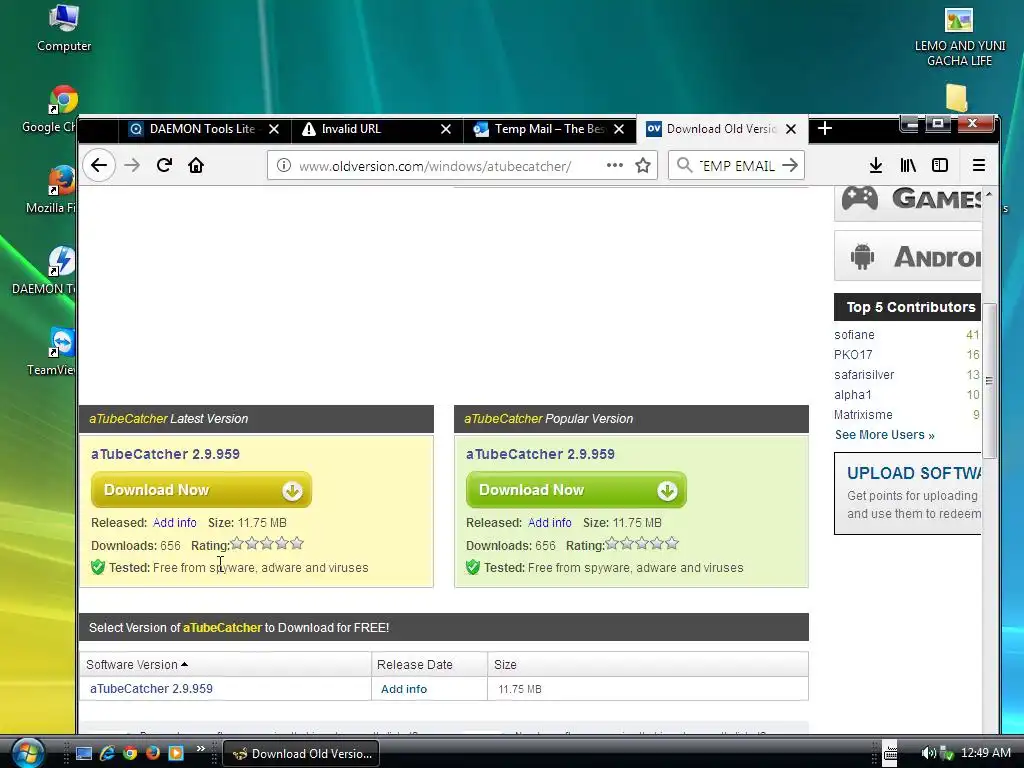Click green Download Now for Popular Version
This screenshot has width=1024, height=768.
click(x=576, y=490)
